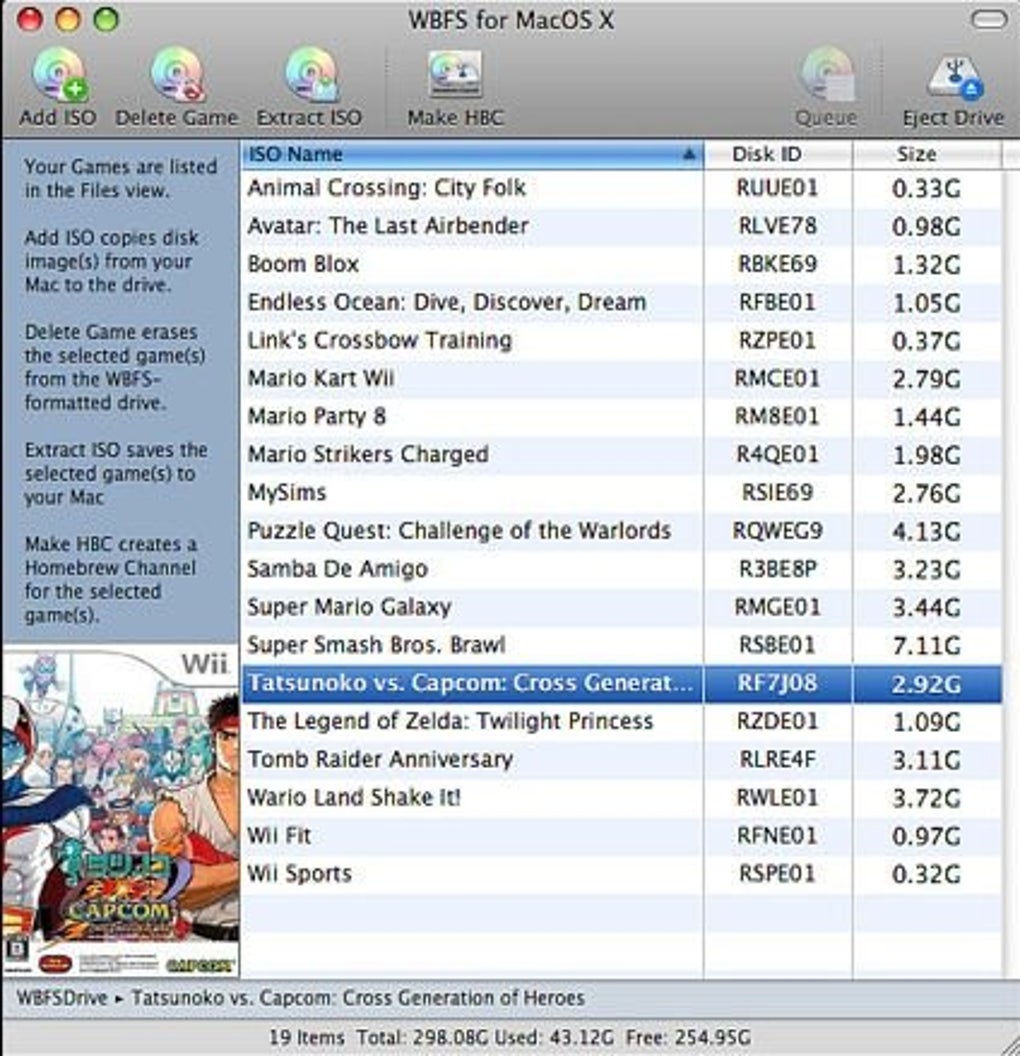Viewport: 1020px width, 1056px height.
Task: Click Disk ID RQWEG9 cell
Action: pyautogui.click(x=778, y=531)
